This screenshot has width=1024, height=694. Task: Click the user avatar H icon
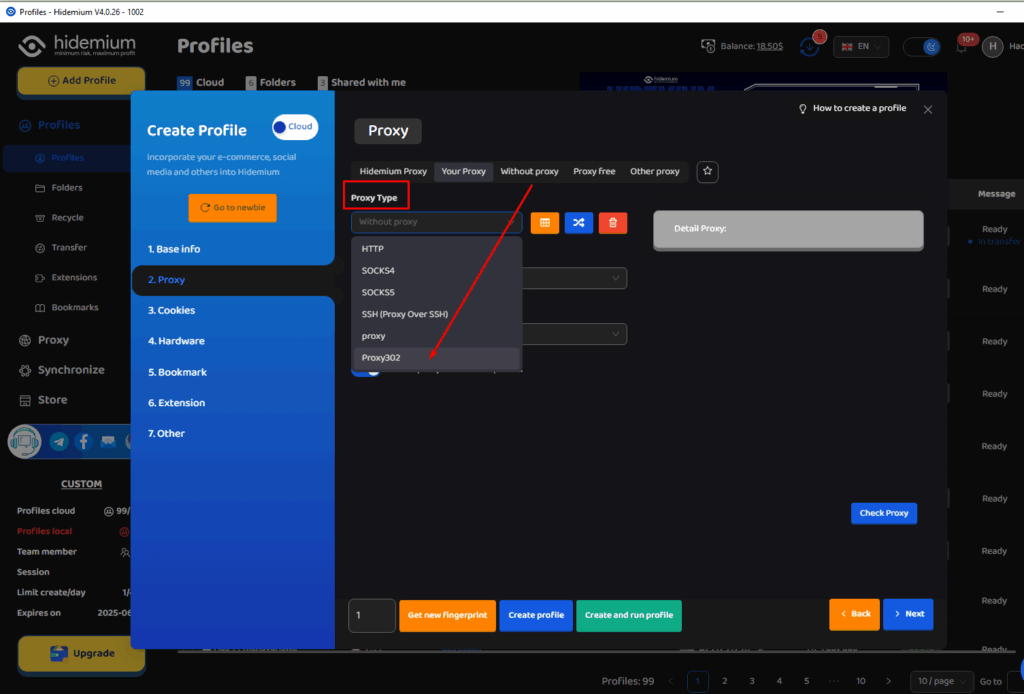tap(993, 46)
